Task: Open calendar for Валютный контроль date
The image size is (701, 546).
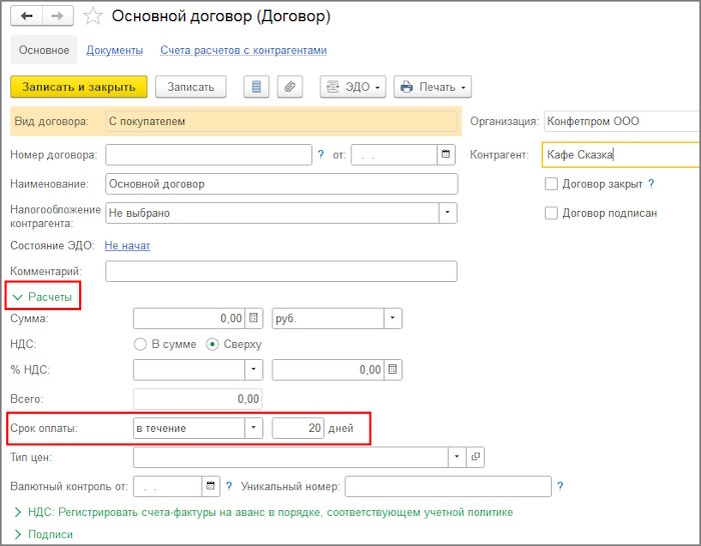Action: coord(211,486)
